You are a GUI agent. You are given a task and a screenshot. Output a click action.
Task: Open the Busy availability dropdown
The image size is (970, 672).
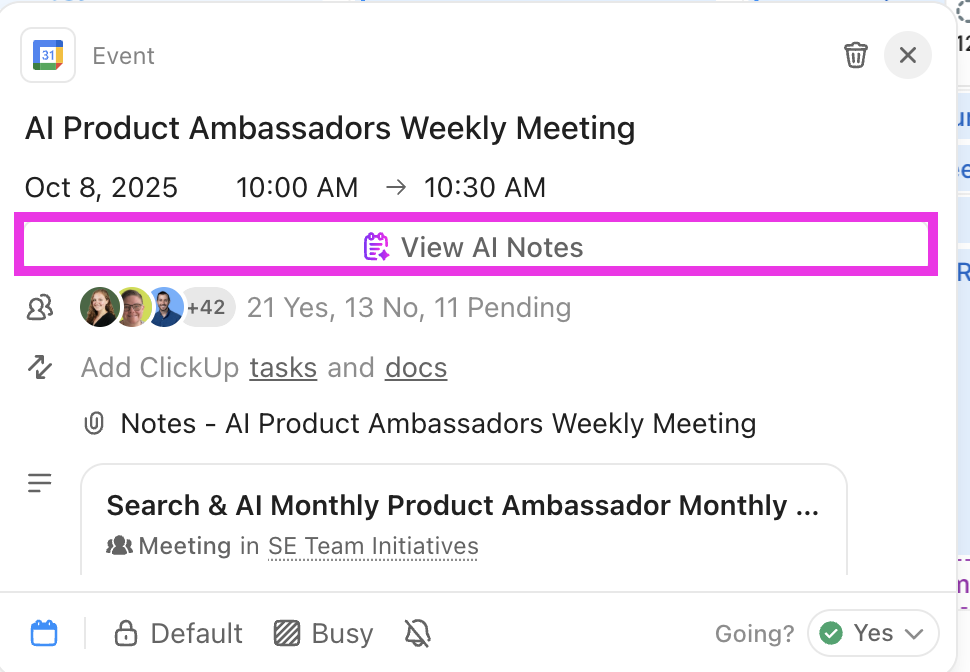pyautogui.click(x=322, y=633)
